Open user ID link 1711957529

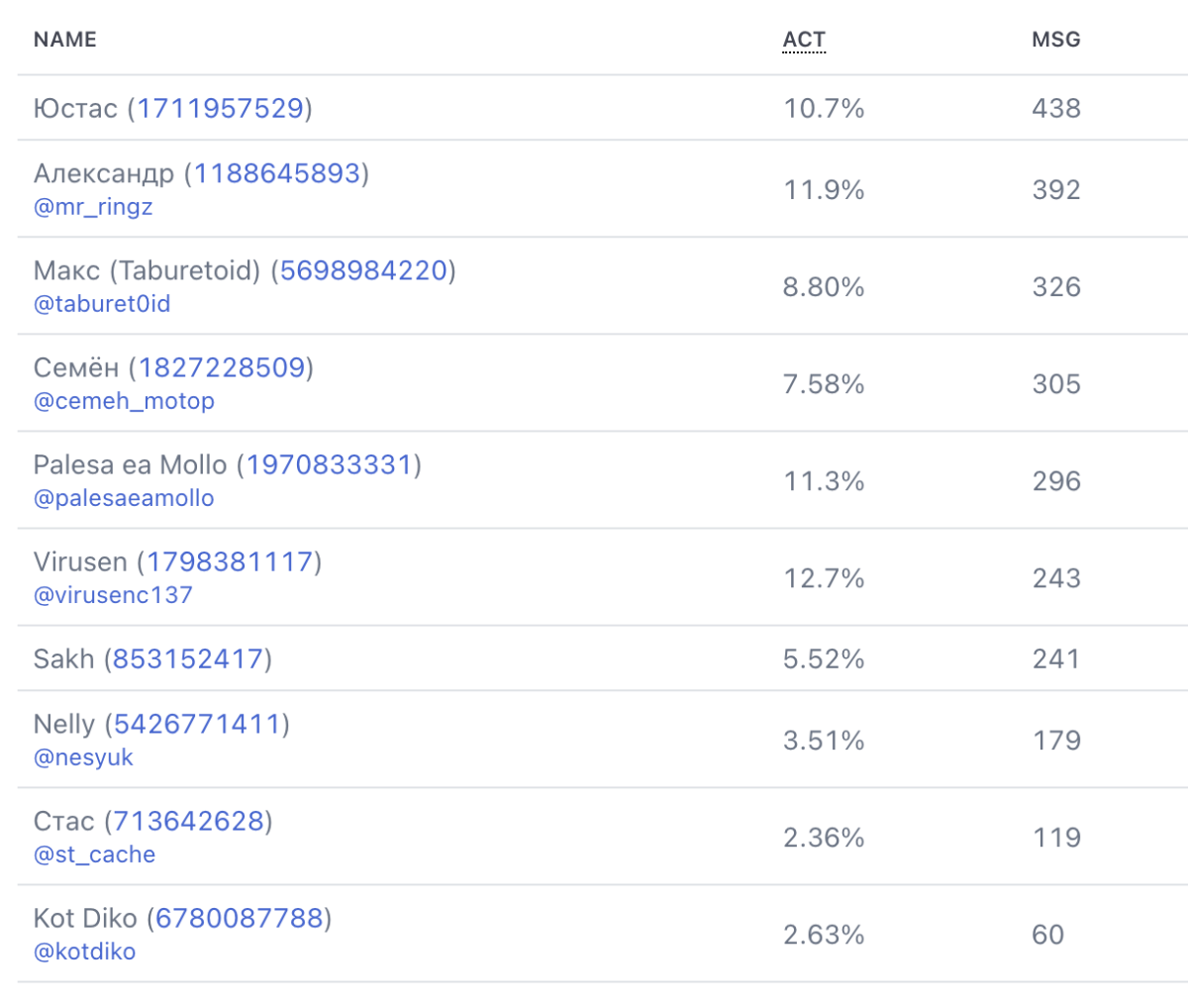pos(220,108)
